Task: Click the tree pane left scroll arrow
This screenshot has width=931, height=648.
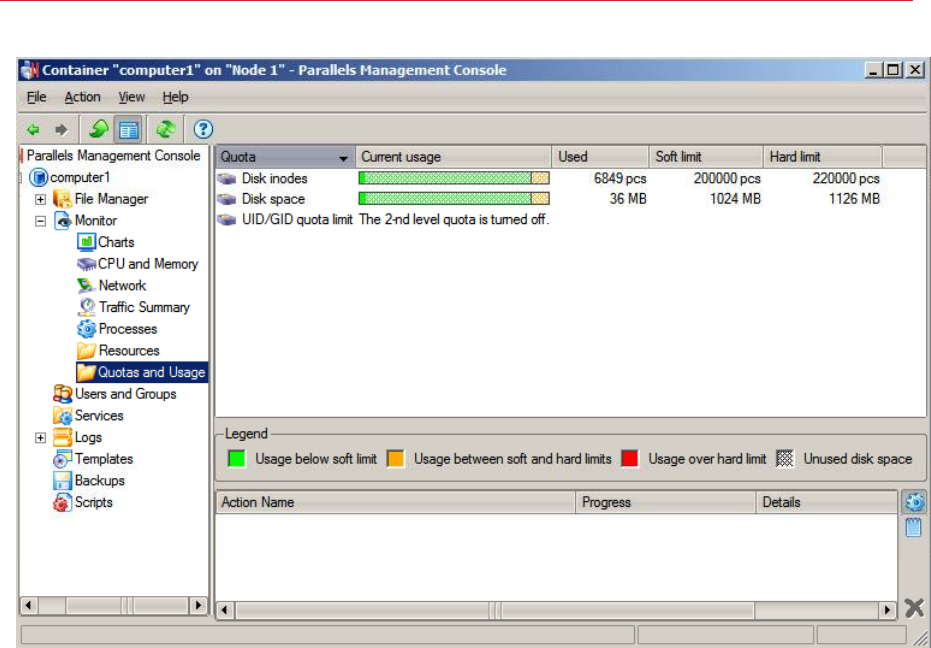Action: pyautogui.click(x=28, y=606)
